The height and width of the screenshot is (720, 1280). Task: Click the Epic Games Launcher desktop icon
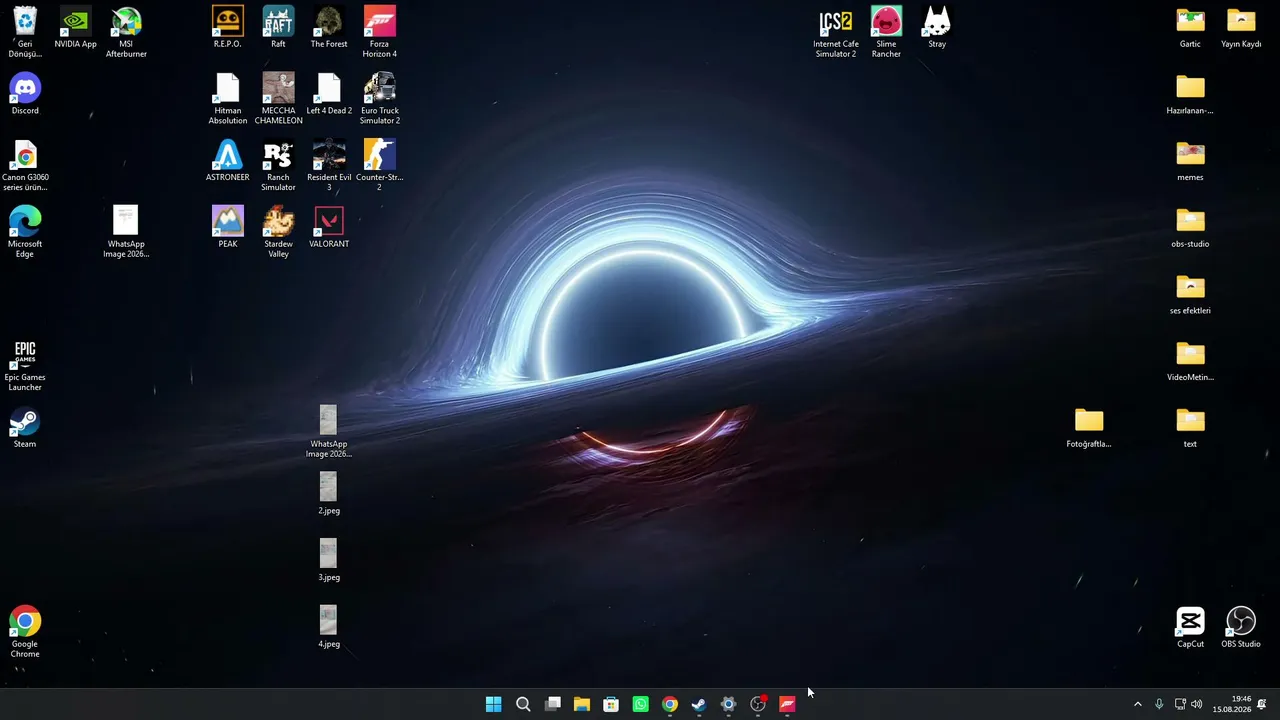(25, 365)
